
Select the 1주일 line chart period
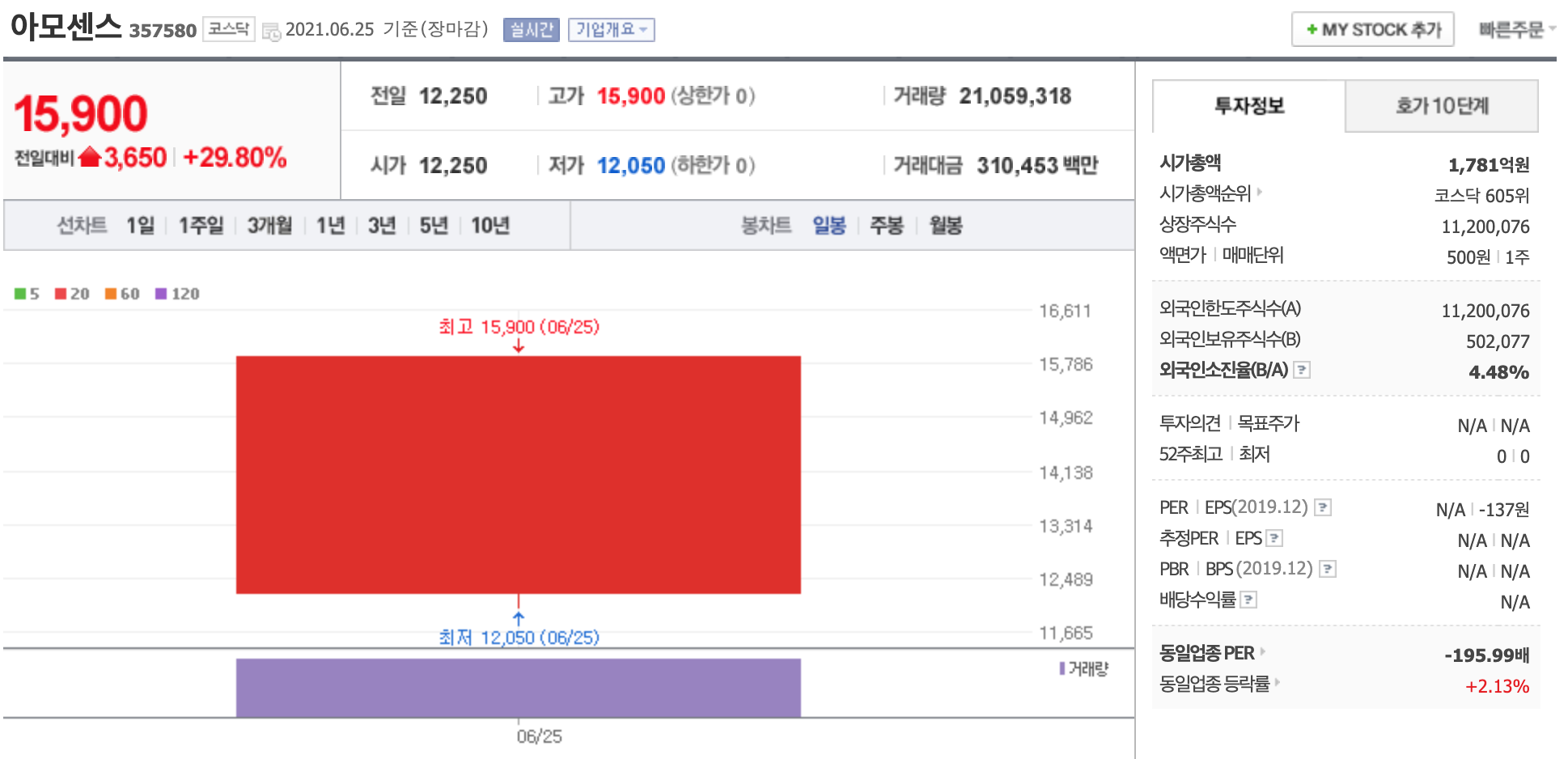coord(201,225)
